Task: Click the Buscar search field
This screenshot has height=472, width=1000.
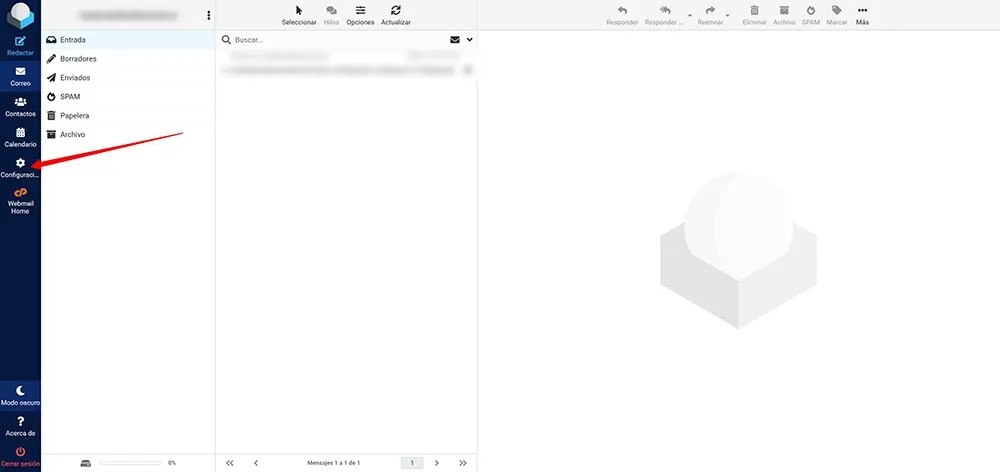Action: (x=335, y=40)
